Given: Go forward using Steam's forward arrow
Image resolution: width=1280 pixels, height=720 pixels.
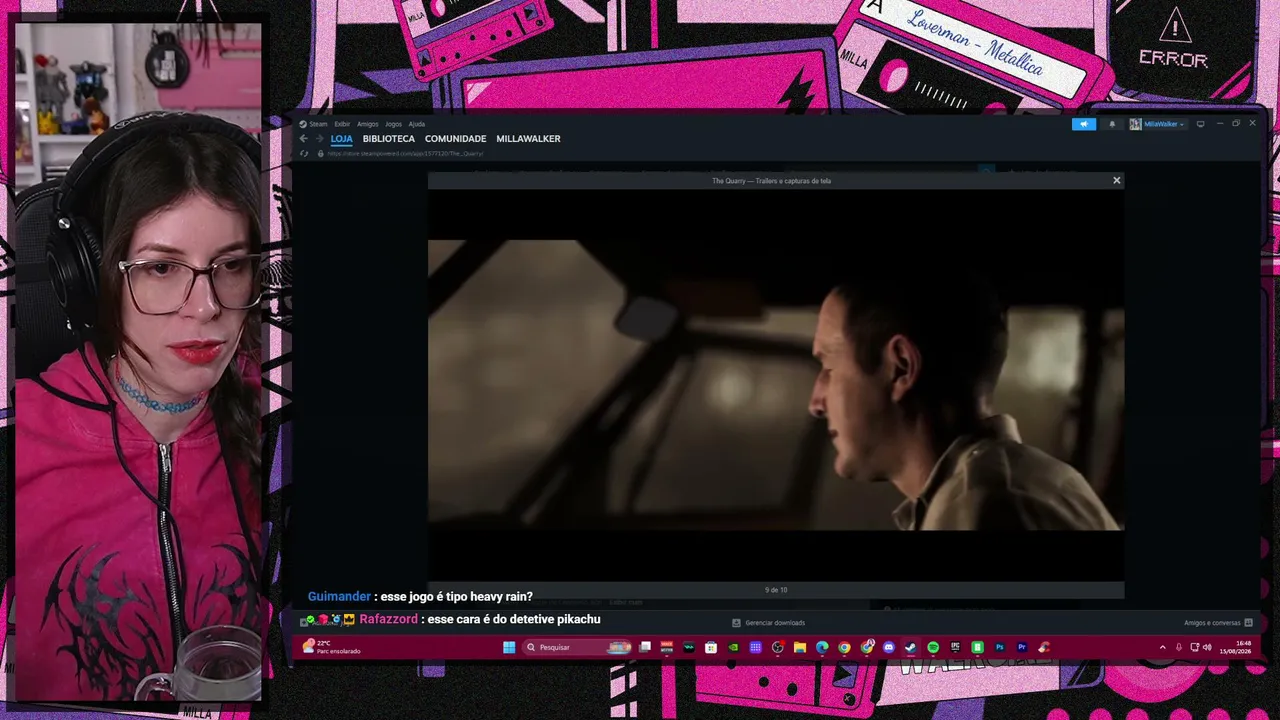Looking at the screenshot, I should point(318,139).
